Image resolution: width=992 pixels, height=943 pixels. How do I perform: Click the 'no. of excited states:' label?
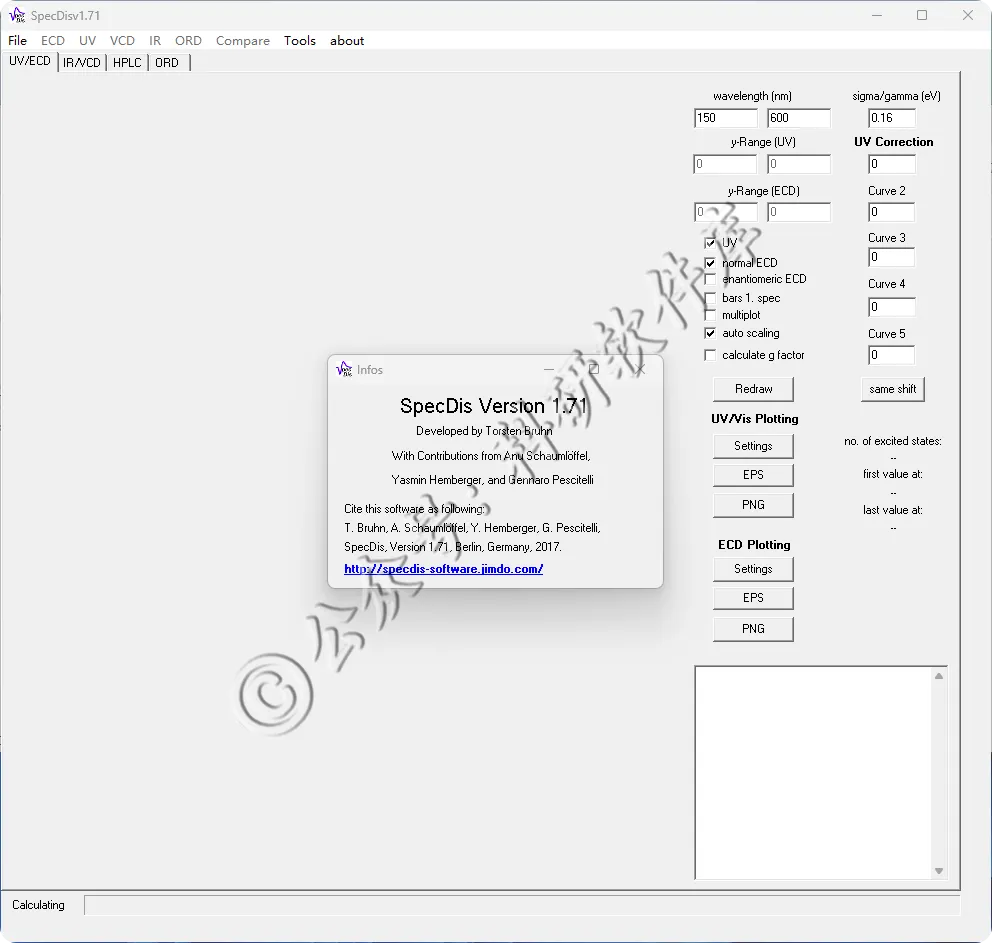(x=893, y=441)
